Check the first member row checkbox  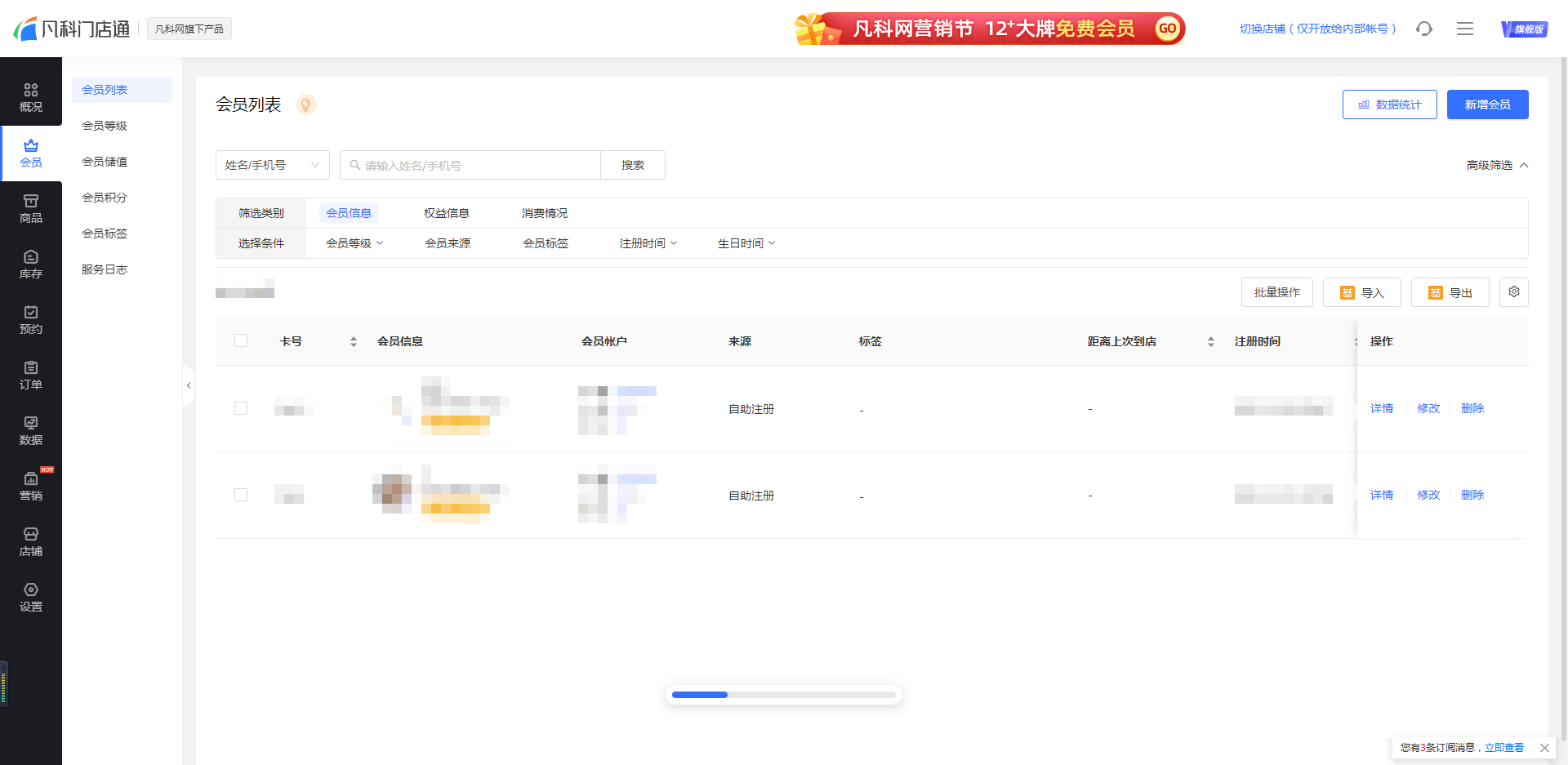point(241,408)
